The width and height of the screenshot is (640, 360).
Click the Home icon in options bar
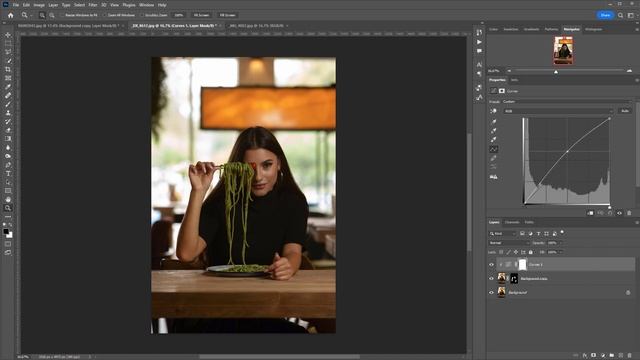pos(11,15)
